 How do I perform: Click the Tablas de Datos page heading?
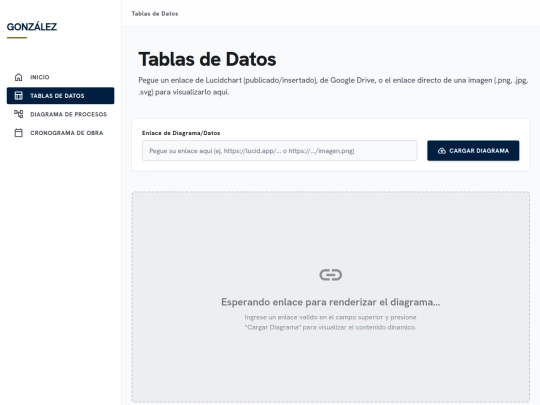coord(207,59)
